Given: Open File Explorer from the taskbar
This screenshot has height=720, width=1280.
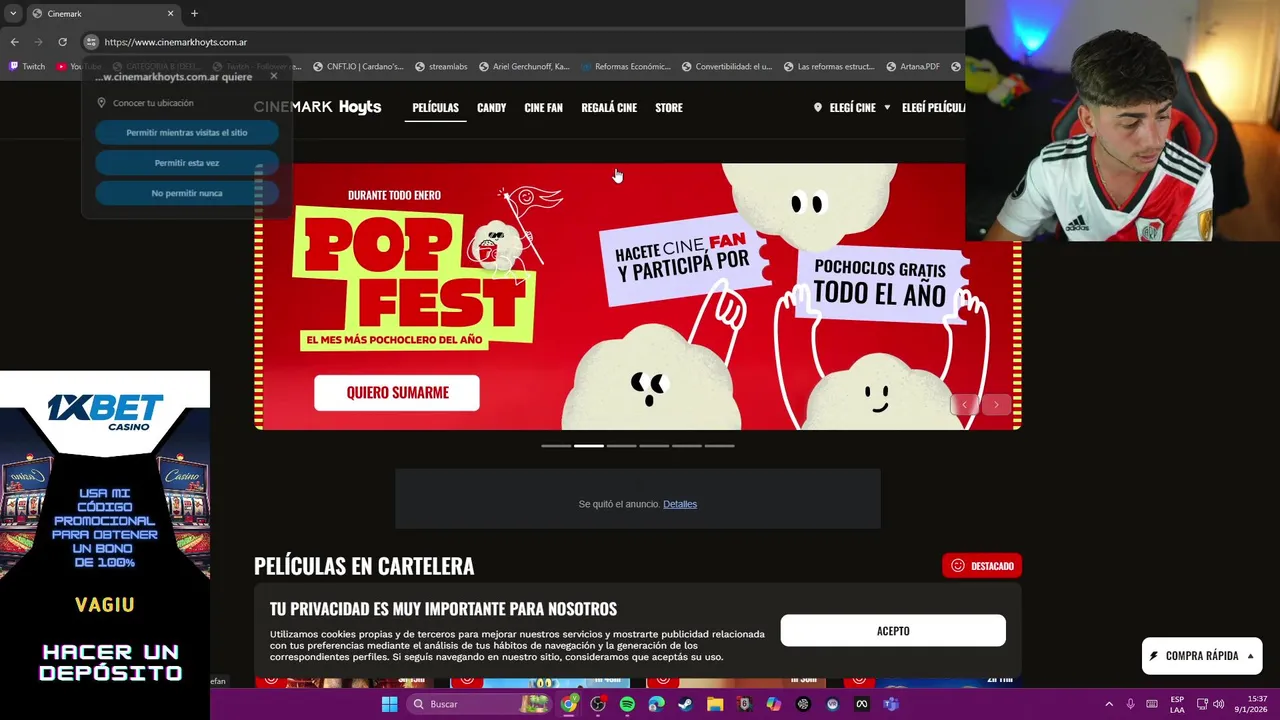Looking at the screenshot, I should [715, 704].
